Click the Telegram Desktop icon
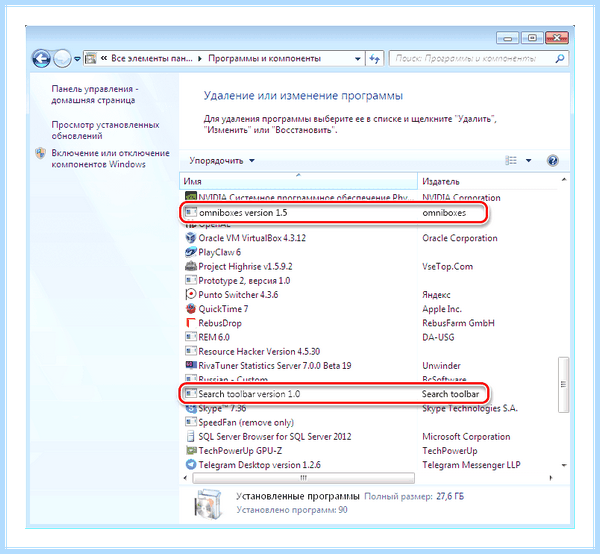 click(x=191, y=464)
